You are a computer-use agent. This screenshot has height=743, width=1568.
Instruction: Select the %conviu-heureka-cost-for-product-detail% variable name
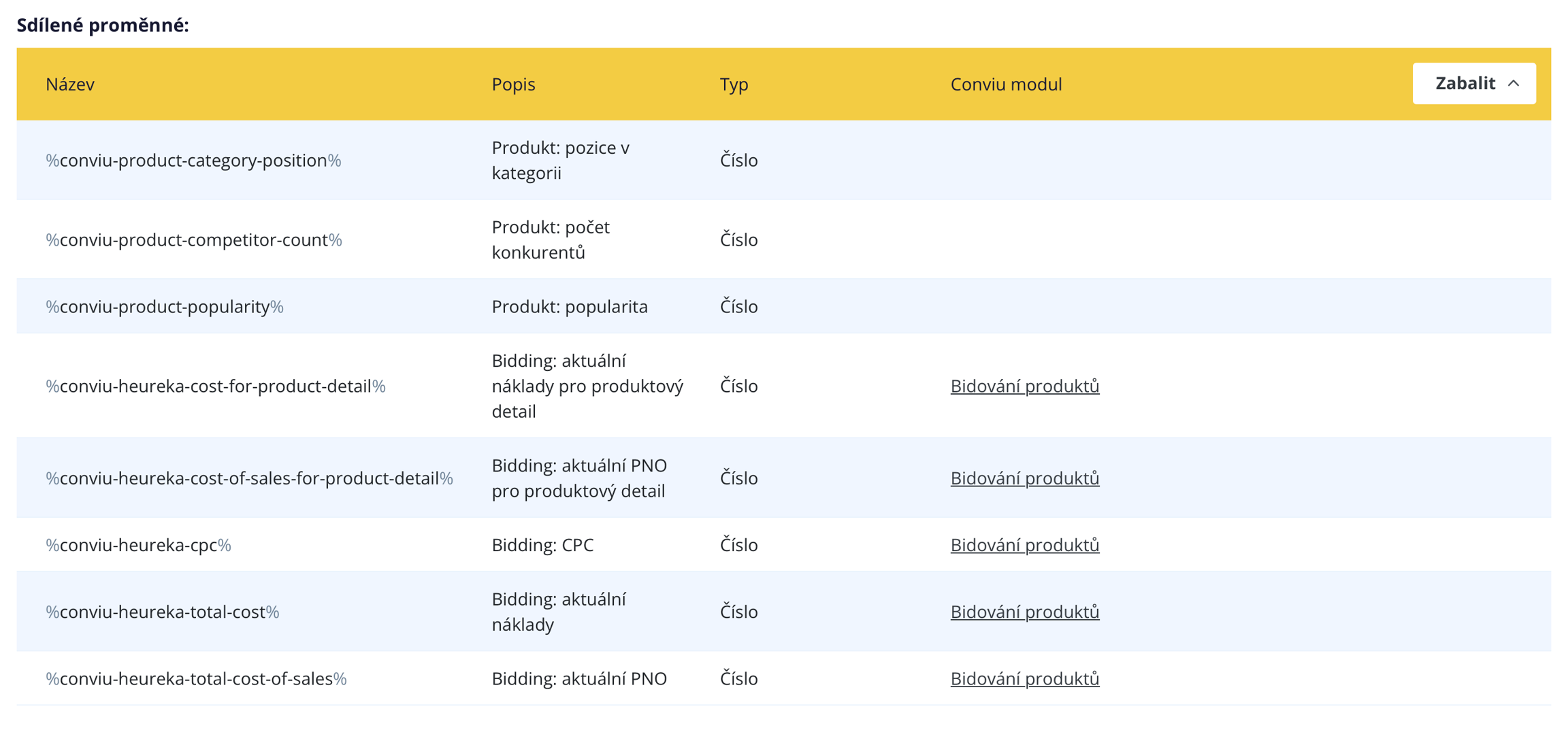[x=215, y=386]
